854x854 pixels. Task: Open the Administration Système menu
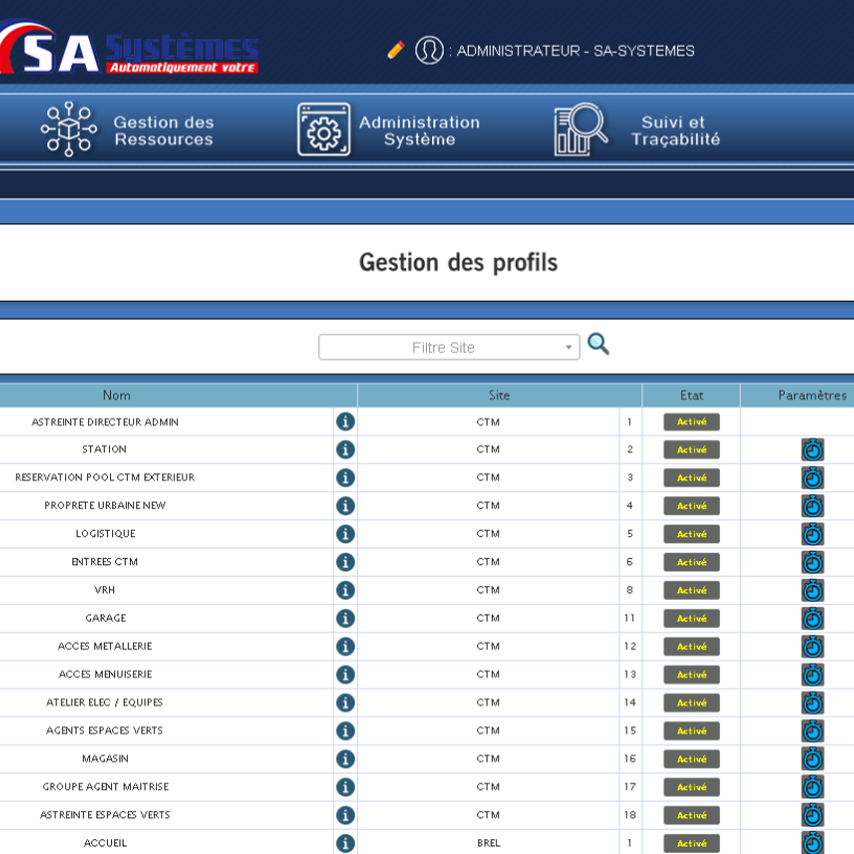tap(389, 130)
